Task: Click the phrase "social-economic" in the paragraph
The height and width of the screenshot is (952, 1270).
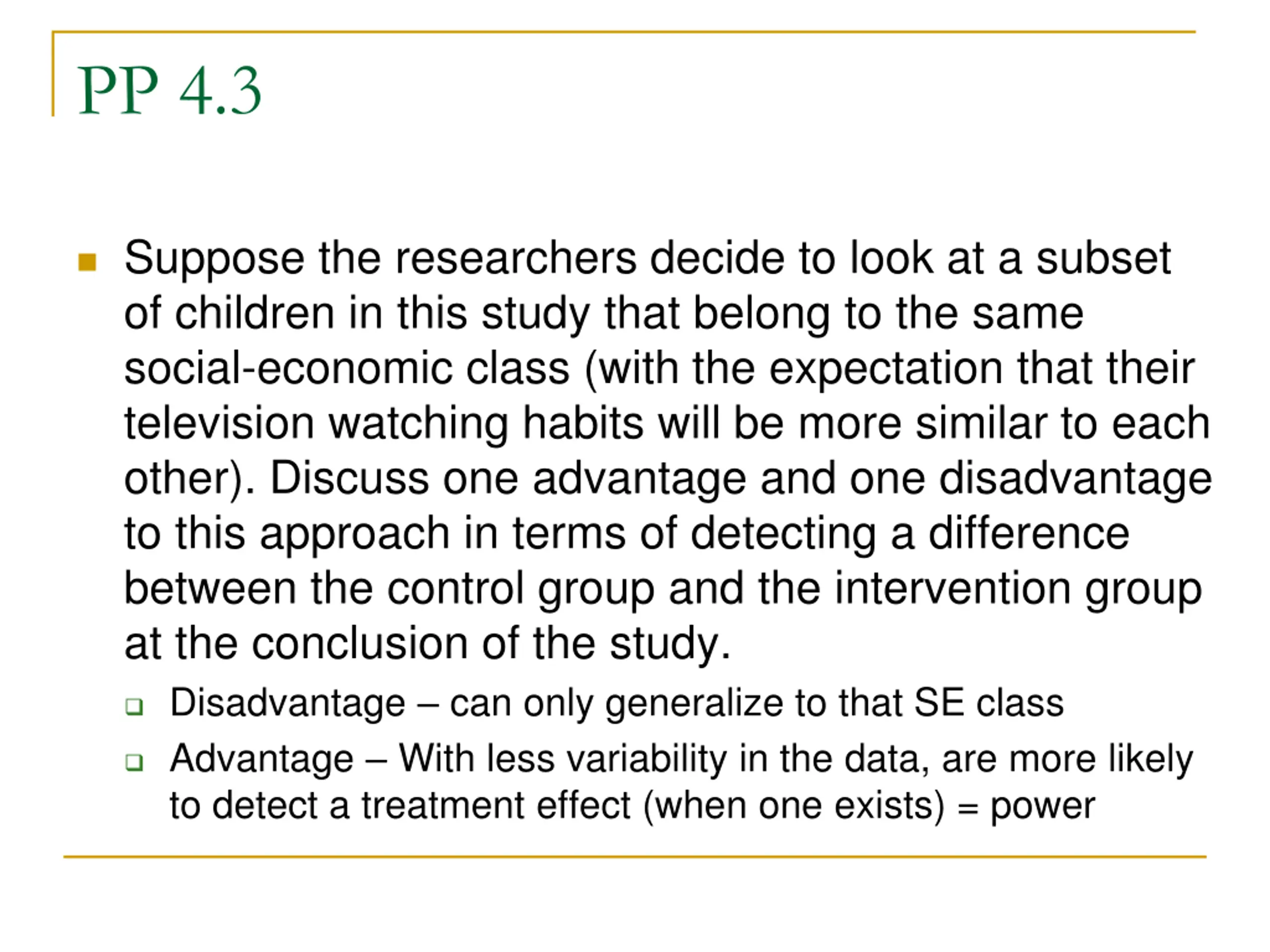Action: click(x=347, y=368)
